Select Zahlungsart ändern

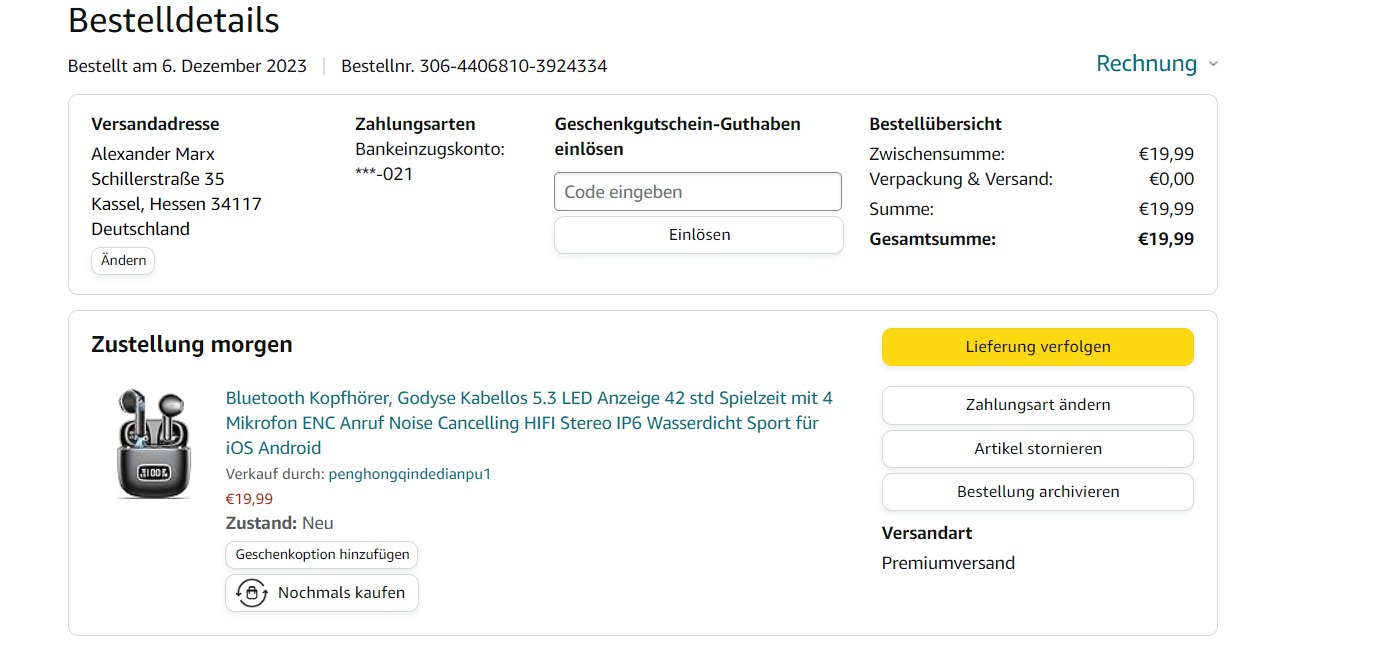click(1037, 405)
